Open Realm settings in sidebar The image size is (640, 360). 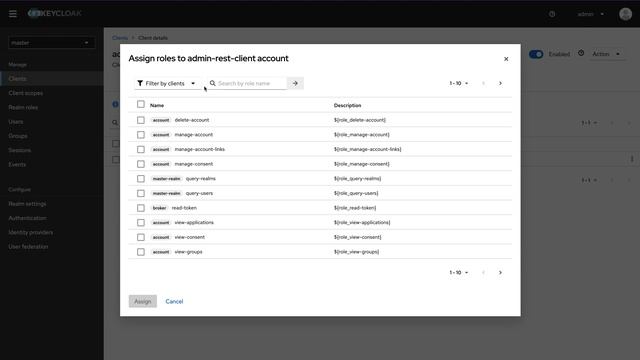point(27,204)
